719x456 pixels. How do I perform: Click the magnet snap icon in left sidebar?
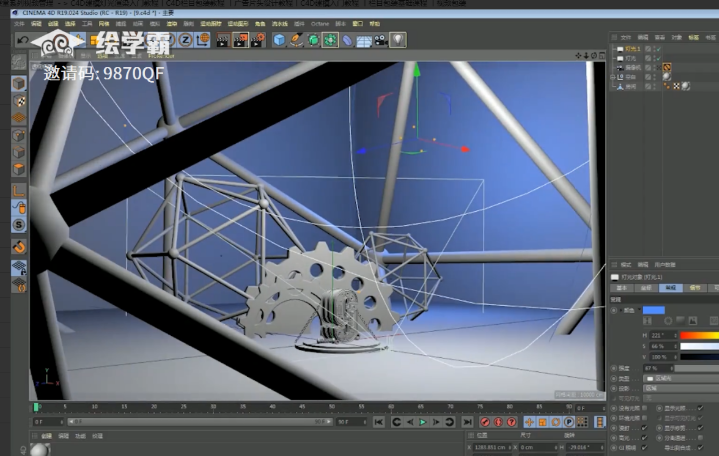[19, 247]
